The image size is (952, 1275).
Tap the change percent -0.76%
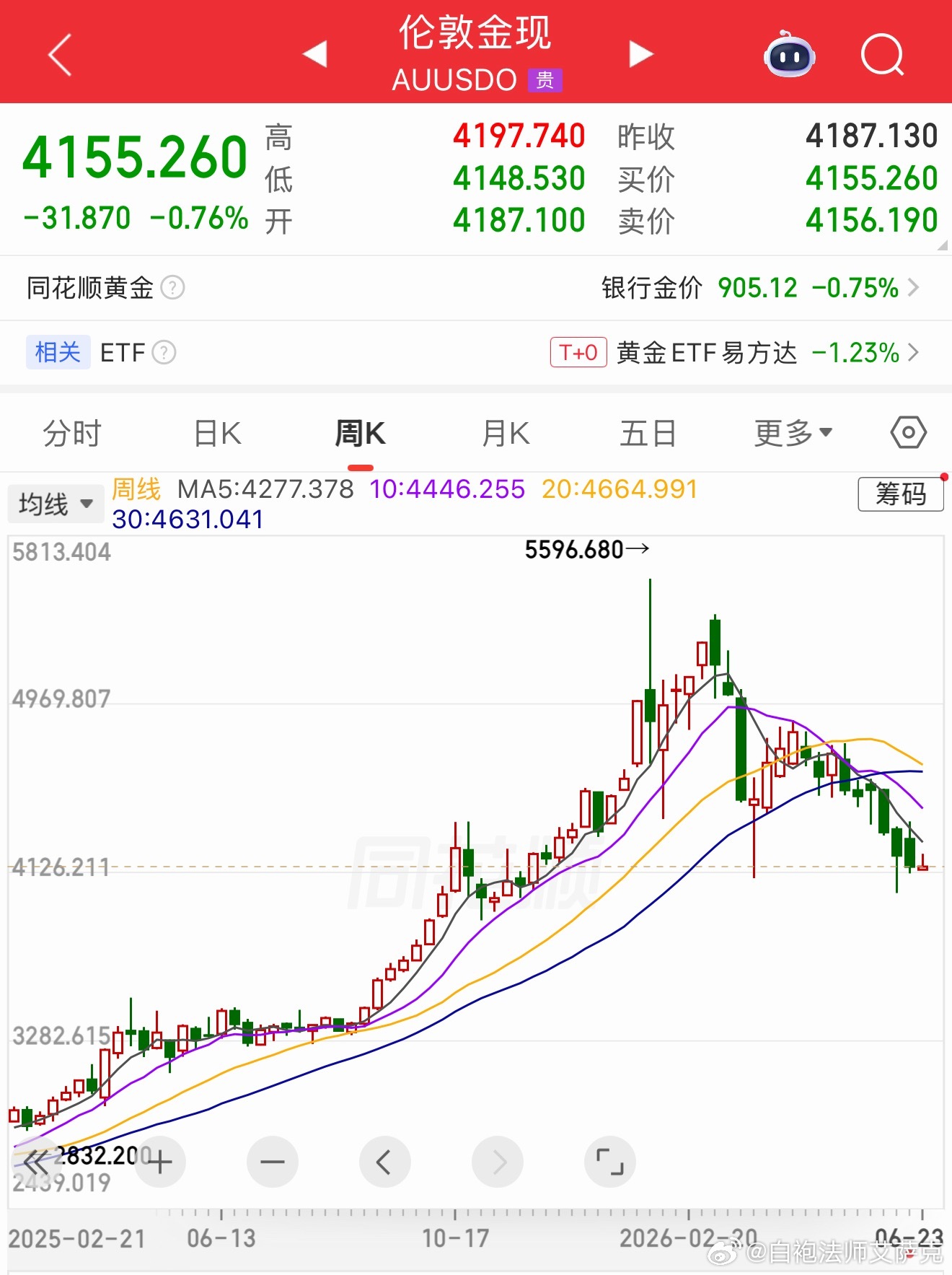199,218
